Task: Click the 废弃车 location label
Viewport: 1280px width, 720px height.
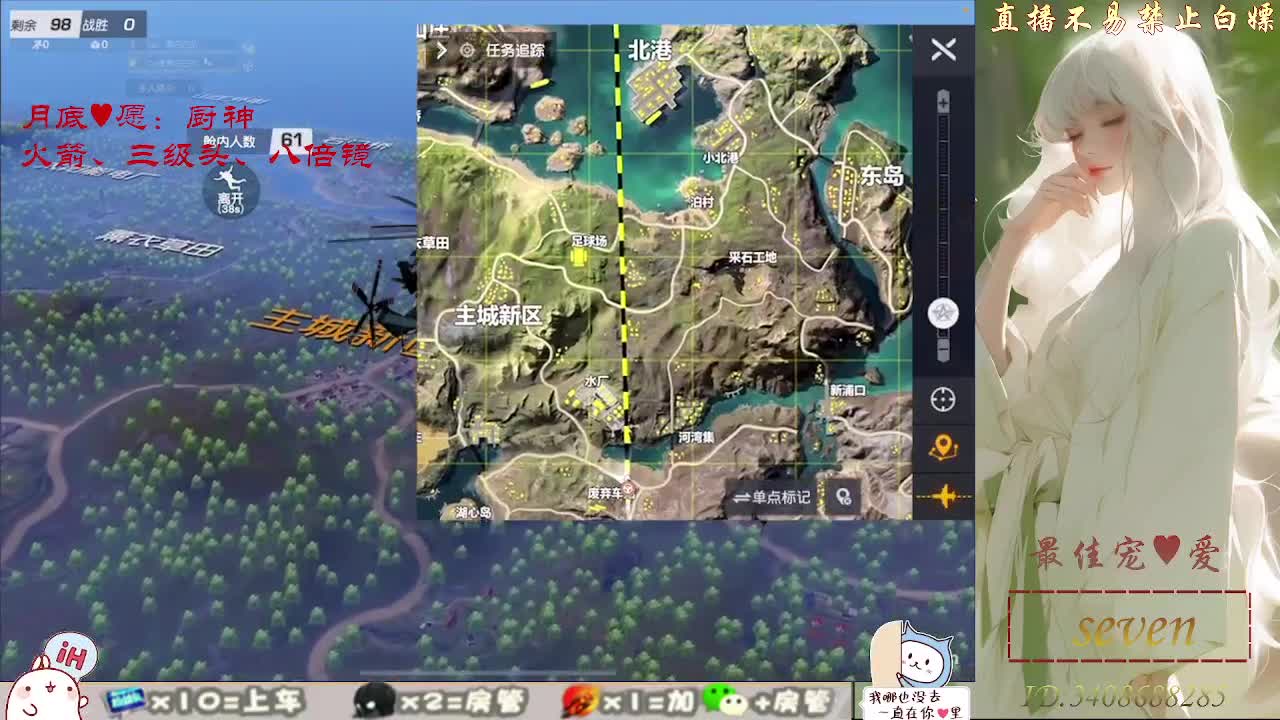Action: click(x=604, y=492)
